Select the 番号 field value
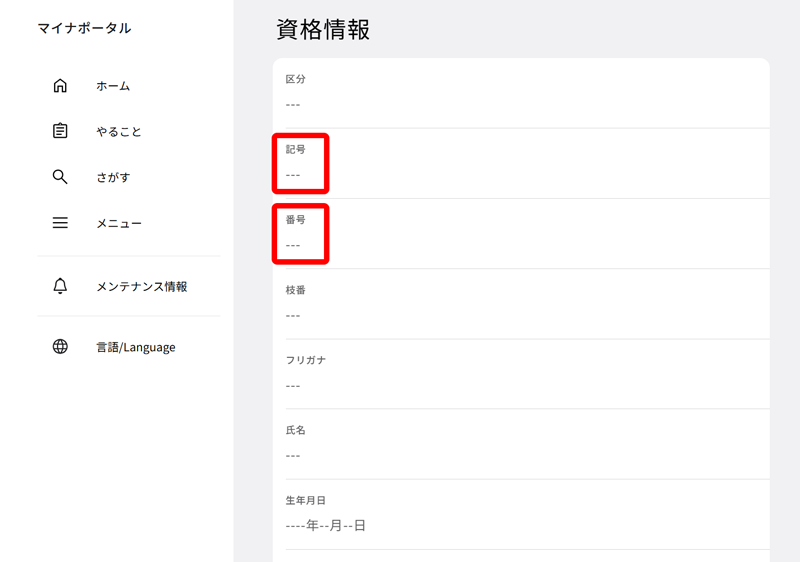 coord(293,245)
